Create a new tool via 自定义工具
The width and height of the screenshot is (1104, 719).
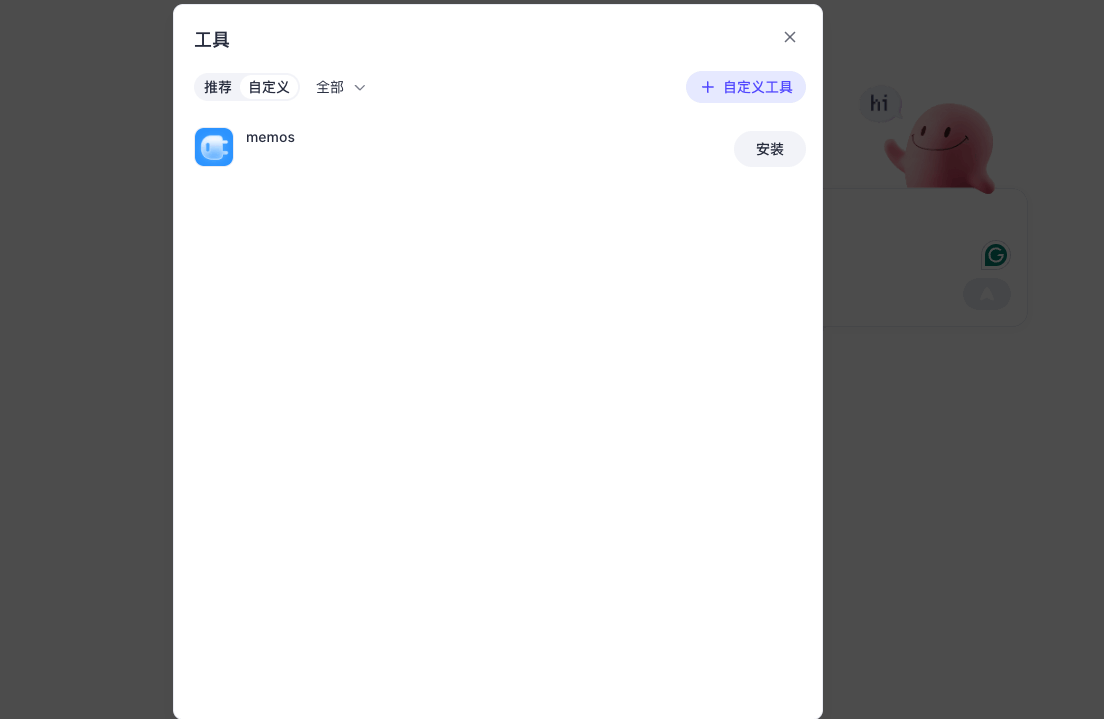(x=746, y=87)
